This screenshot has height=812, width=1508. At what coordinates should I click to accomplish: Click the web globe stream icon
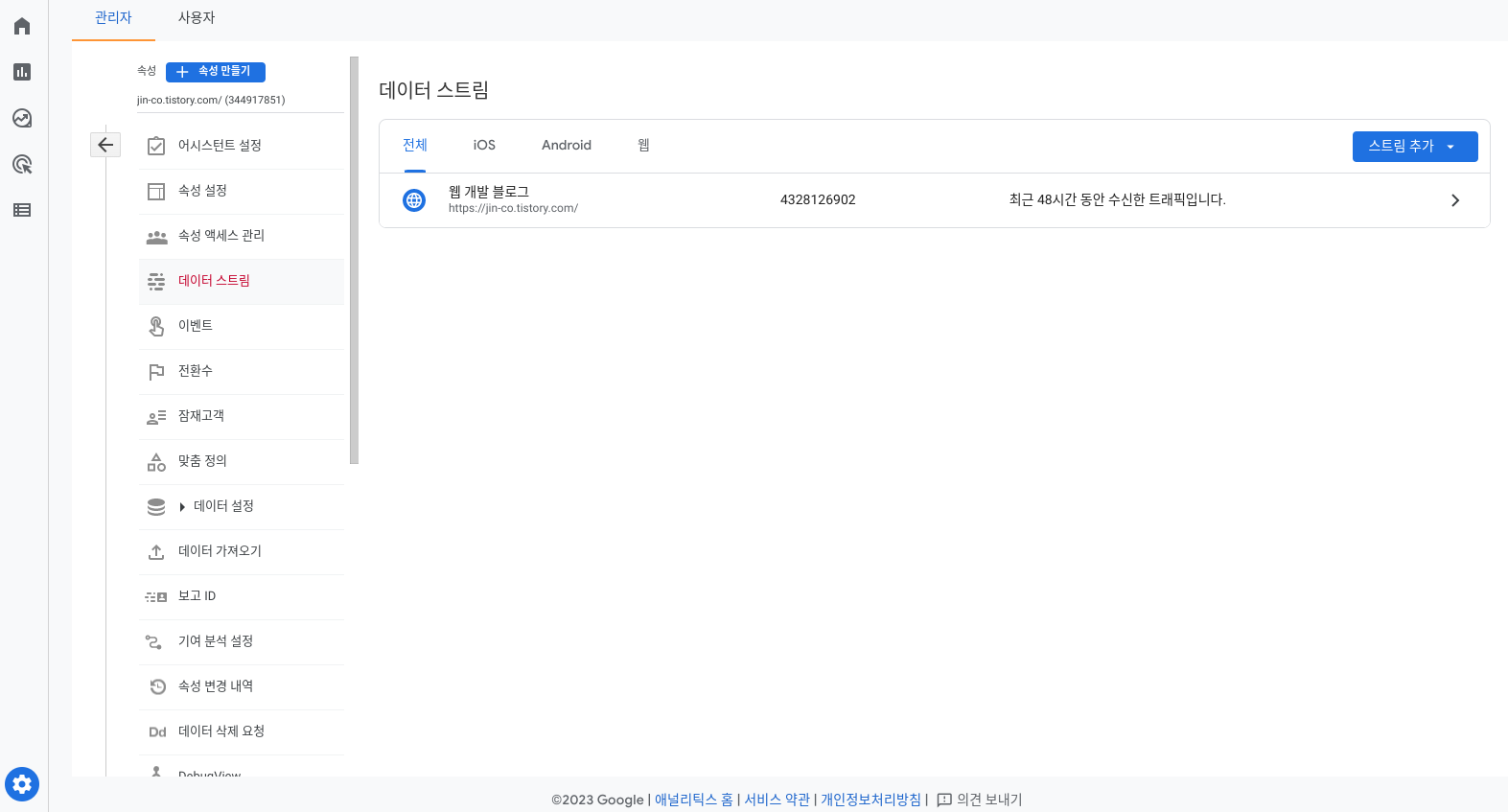(414, 200)
